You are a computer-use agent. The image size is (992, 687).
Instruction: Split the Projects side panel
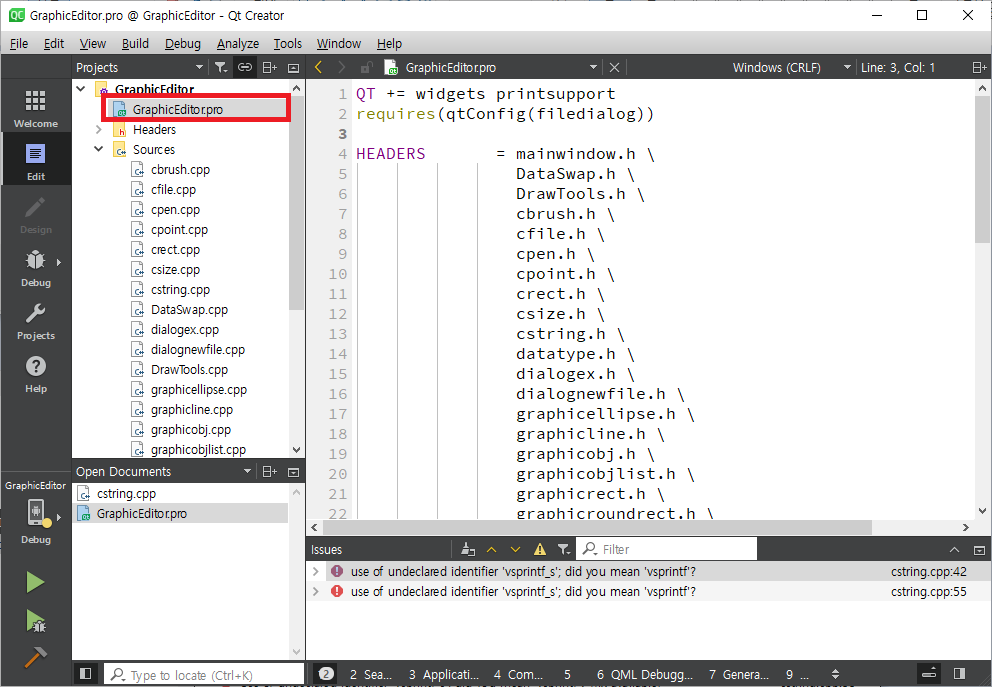tap(270, 67)
